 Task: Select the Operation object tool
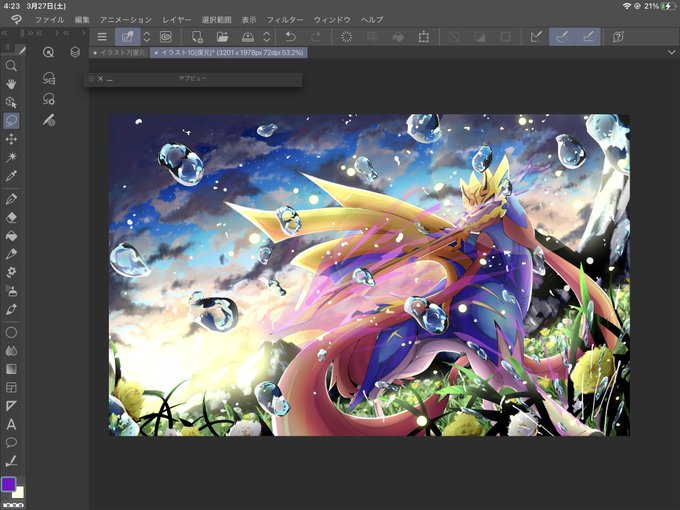click(11, 102)
